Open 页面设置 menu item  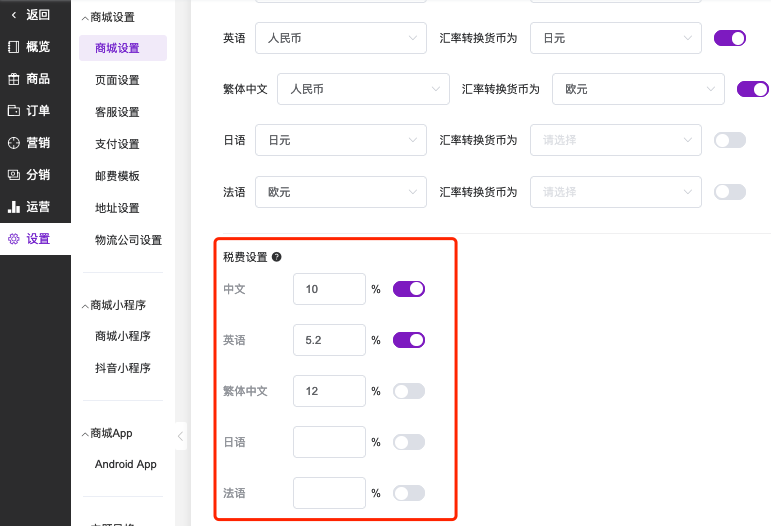117,80
